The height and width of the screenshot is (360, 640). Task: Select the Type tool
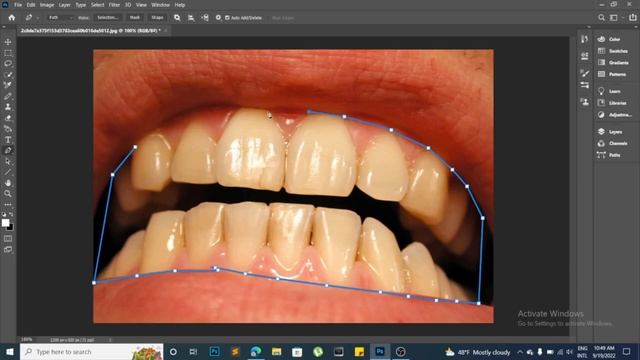[8, 140]
